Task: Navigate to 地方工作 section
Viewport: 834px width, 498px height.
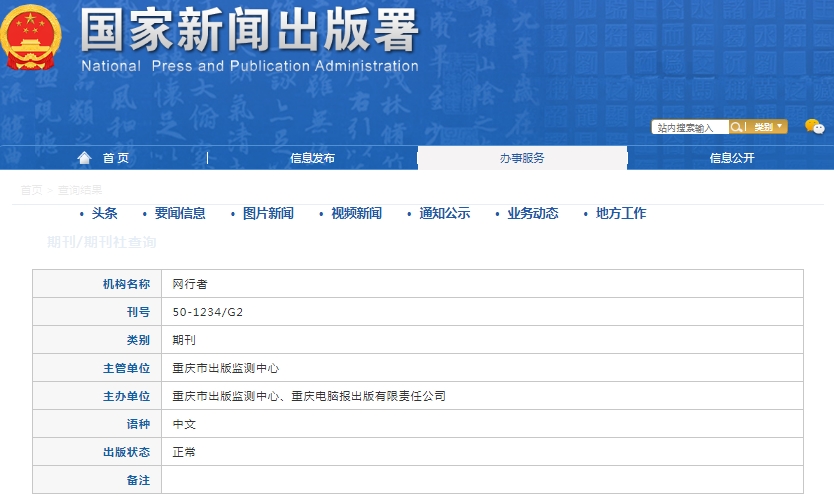Action: [x=620, y=213]
